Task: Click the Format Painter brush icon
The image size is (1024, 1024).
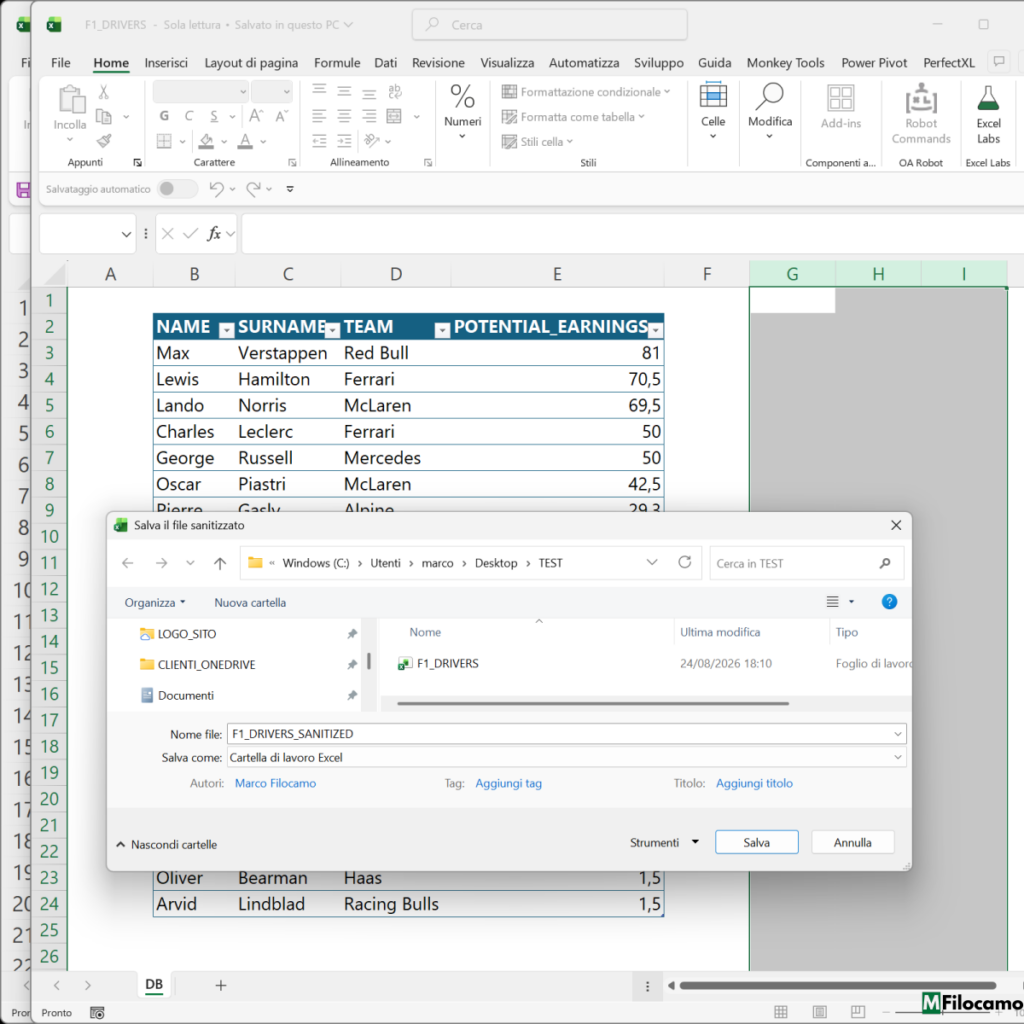Action: (103, 140)
